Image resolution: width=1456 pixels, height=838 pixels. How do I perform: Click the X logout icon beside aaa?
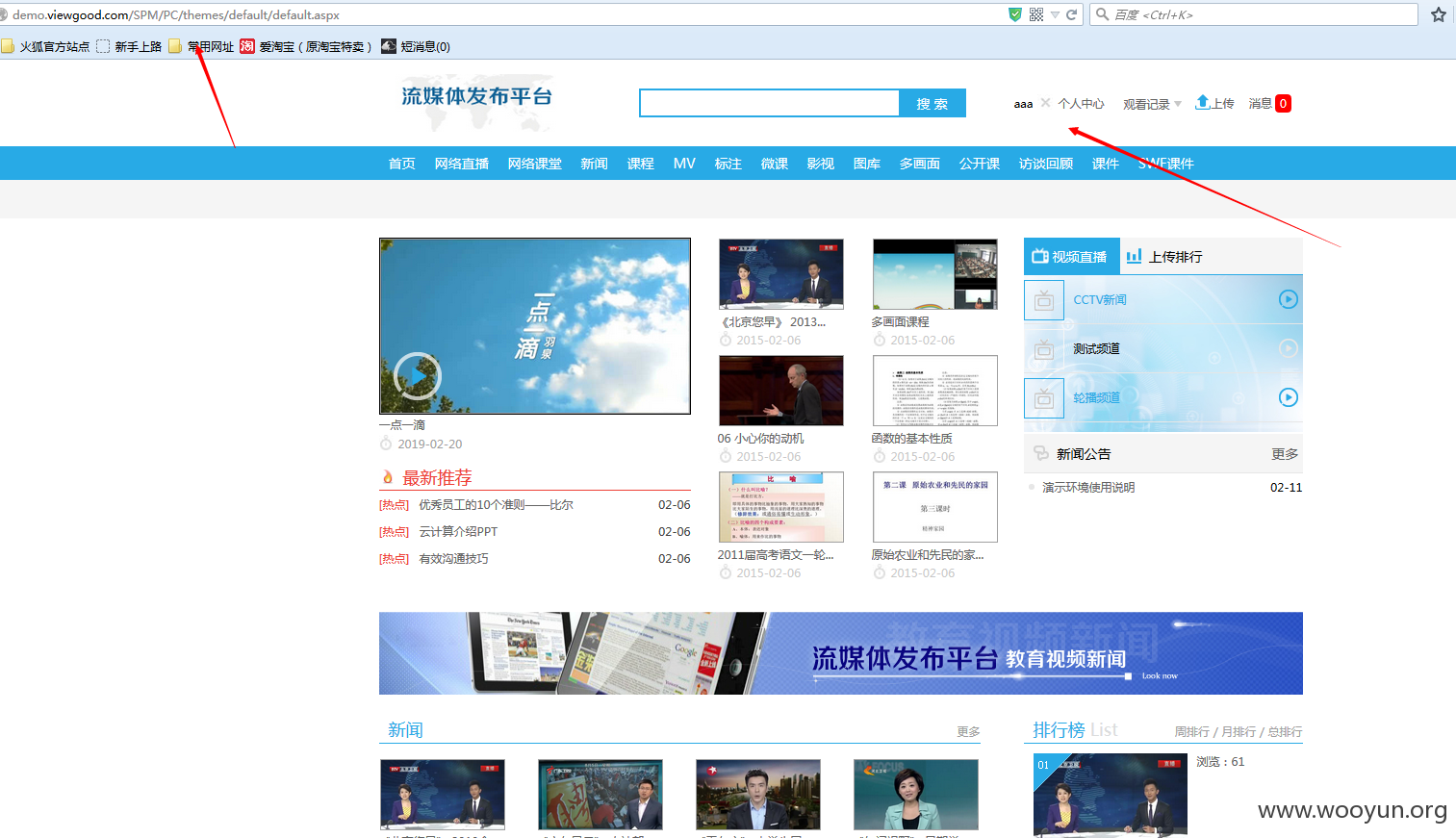[x=1046, y=103]
